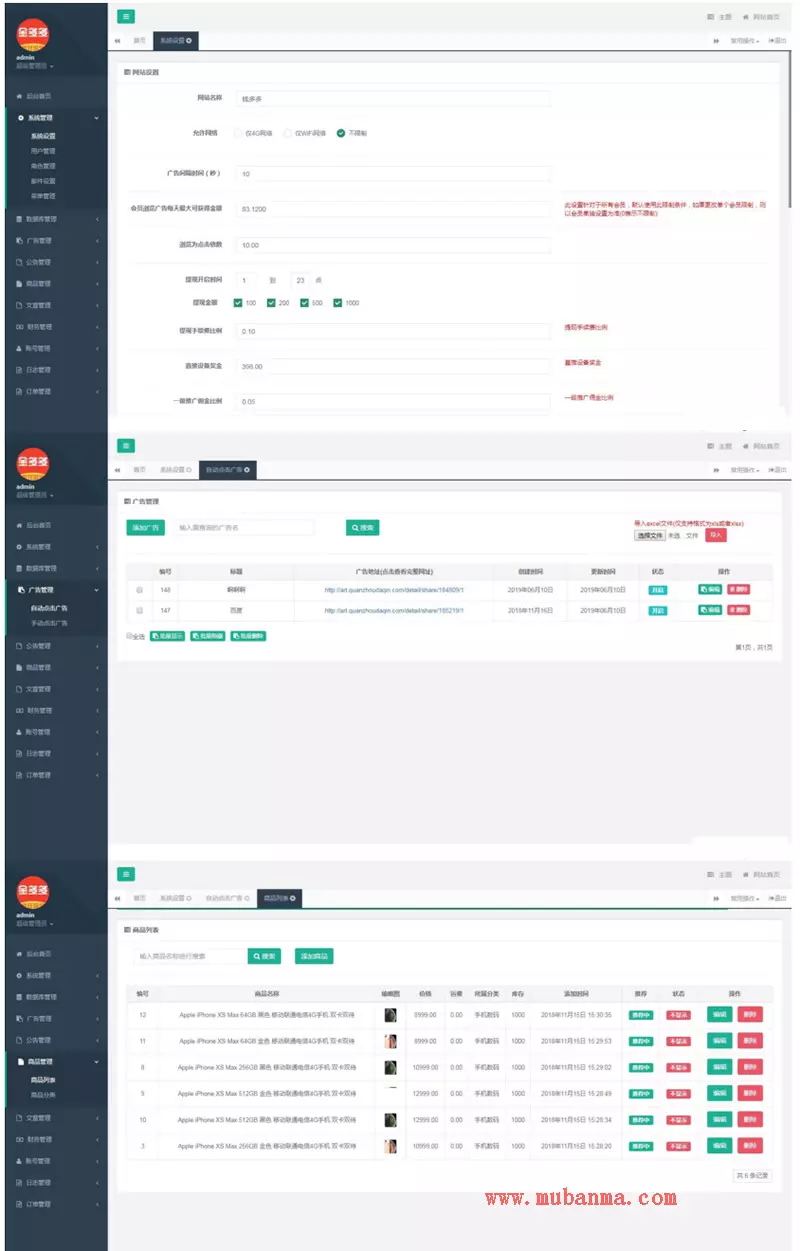Open 商品分类 in the sidebar submenu
Screen dimensions: 800x1251
coord(43,1095)
